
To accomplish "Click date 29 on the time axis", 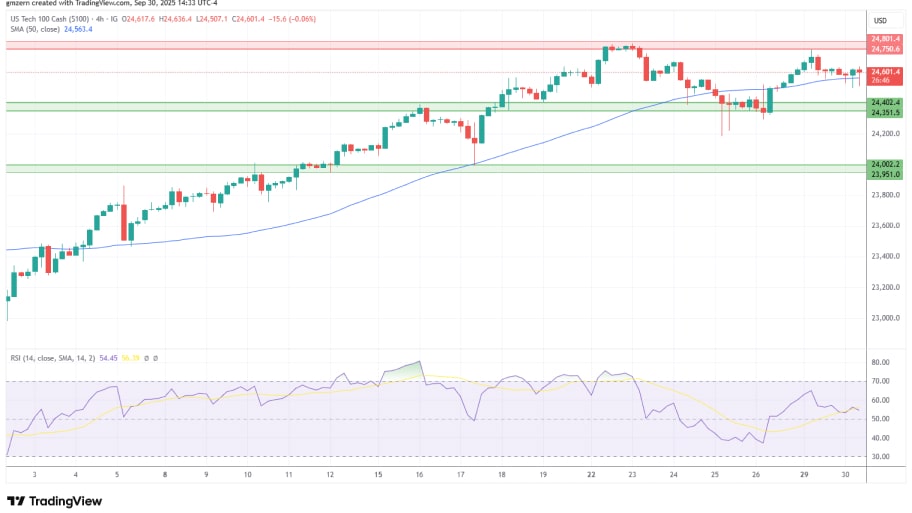I will pyautogui.click(x=805, y=475).
